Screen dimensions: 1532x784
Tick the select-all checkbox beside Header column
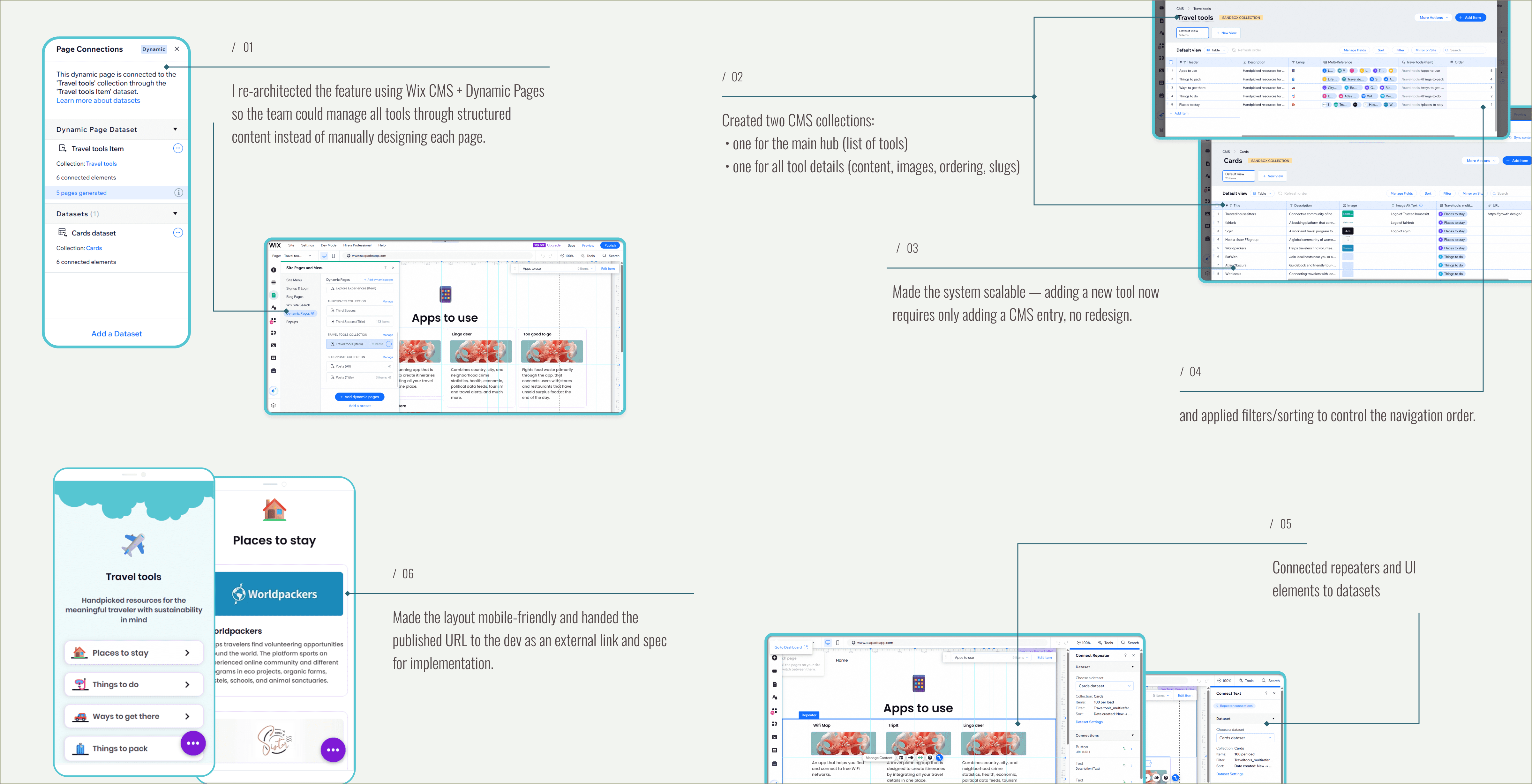click(1172, 62)
